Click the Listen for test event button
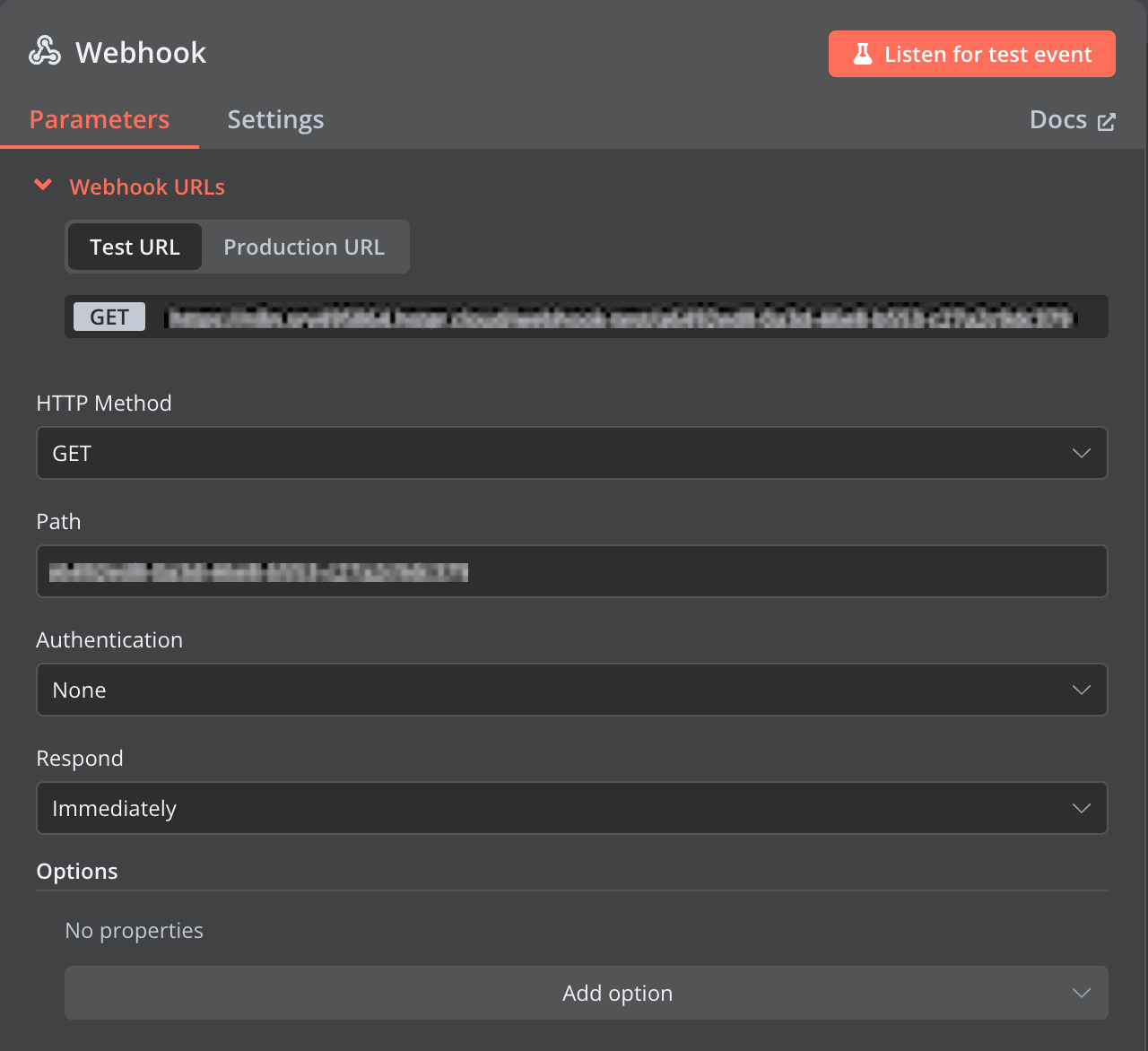1148x1051 pixels. tap(971, 54)
